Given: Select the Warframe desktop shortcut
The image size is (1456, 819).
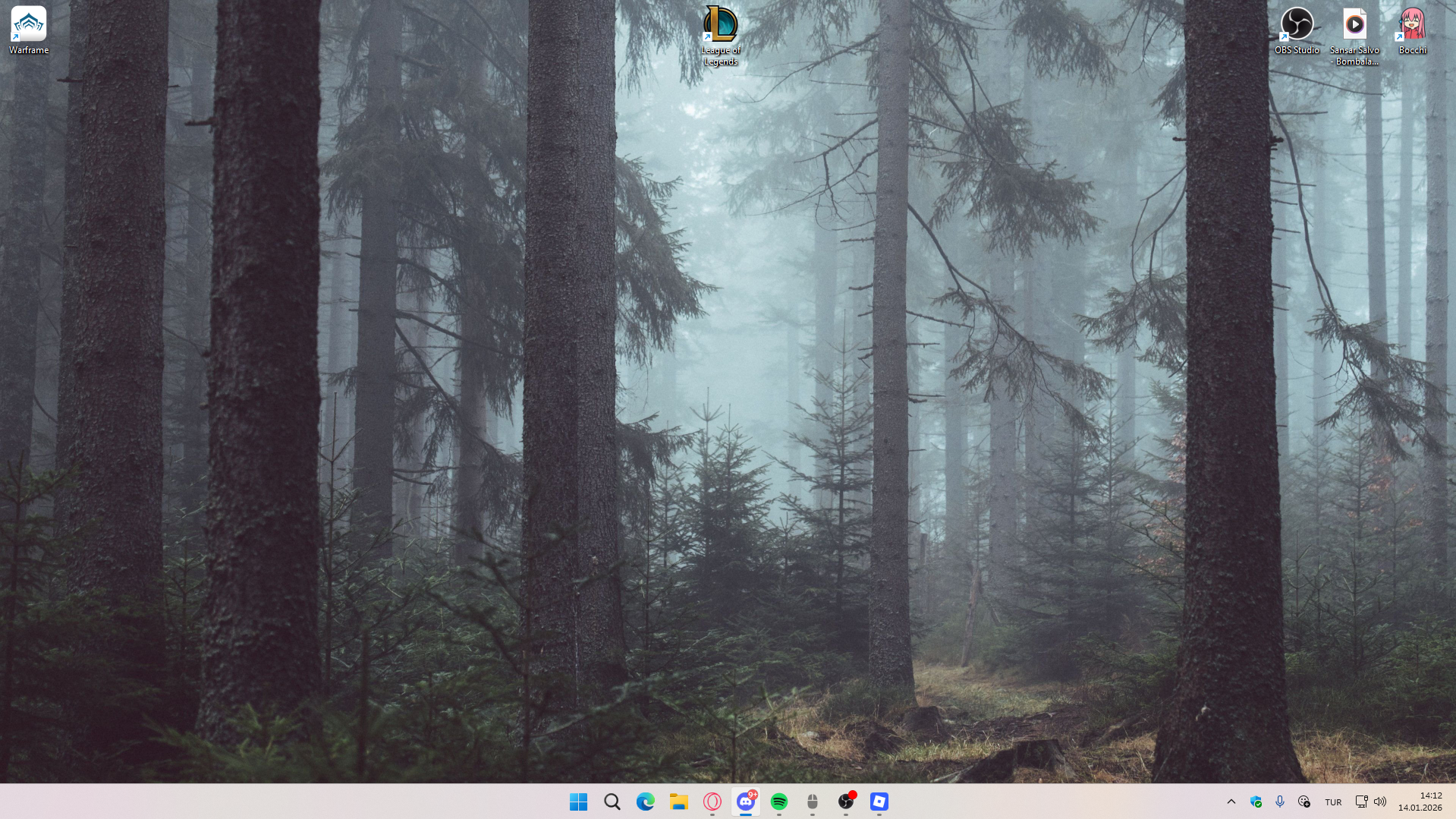Looking at the screenshot, I should [x=29, y=31].
